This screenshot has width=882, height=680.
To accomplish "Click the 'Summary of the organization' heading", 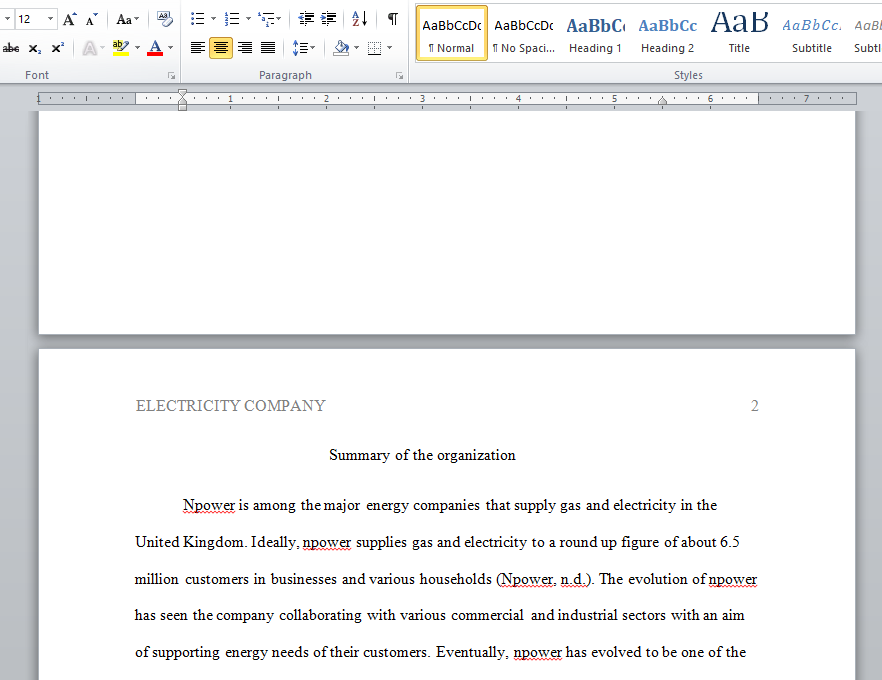I will [422, 455].
